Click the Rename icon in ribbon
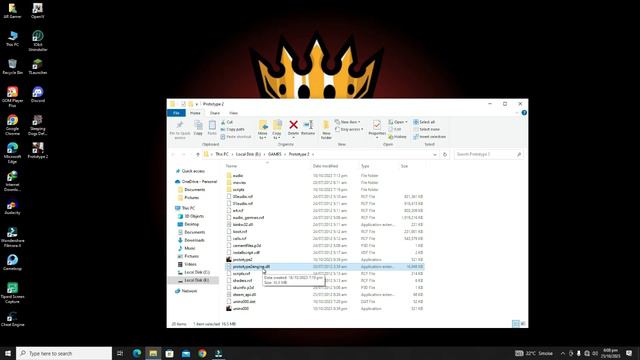 pos(308,127)
